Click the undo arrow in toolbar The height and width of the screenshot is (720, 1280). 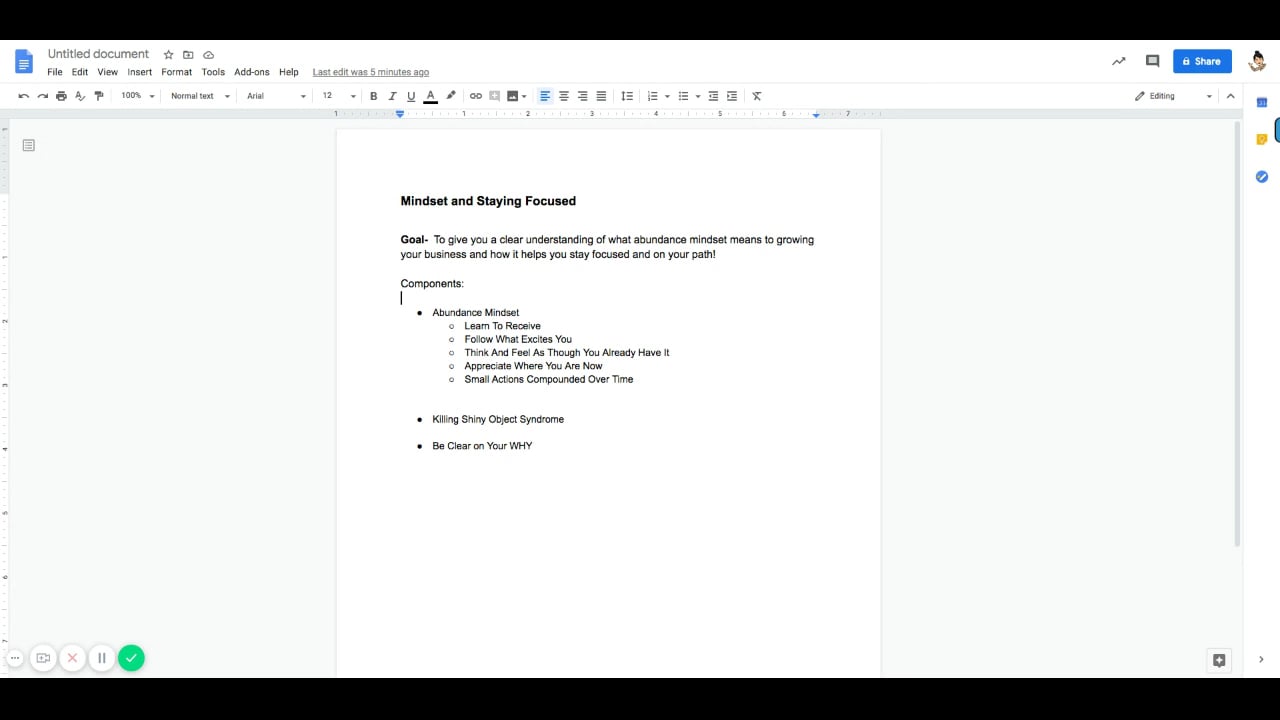23,96
